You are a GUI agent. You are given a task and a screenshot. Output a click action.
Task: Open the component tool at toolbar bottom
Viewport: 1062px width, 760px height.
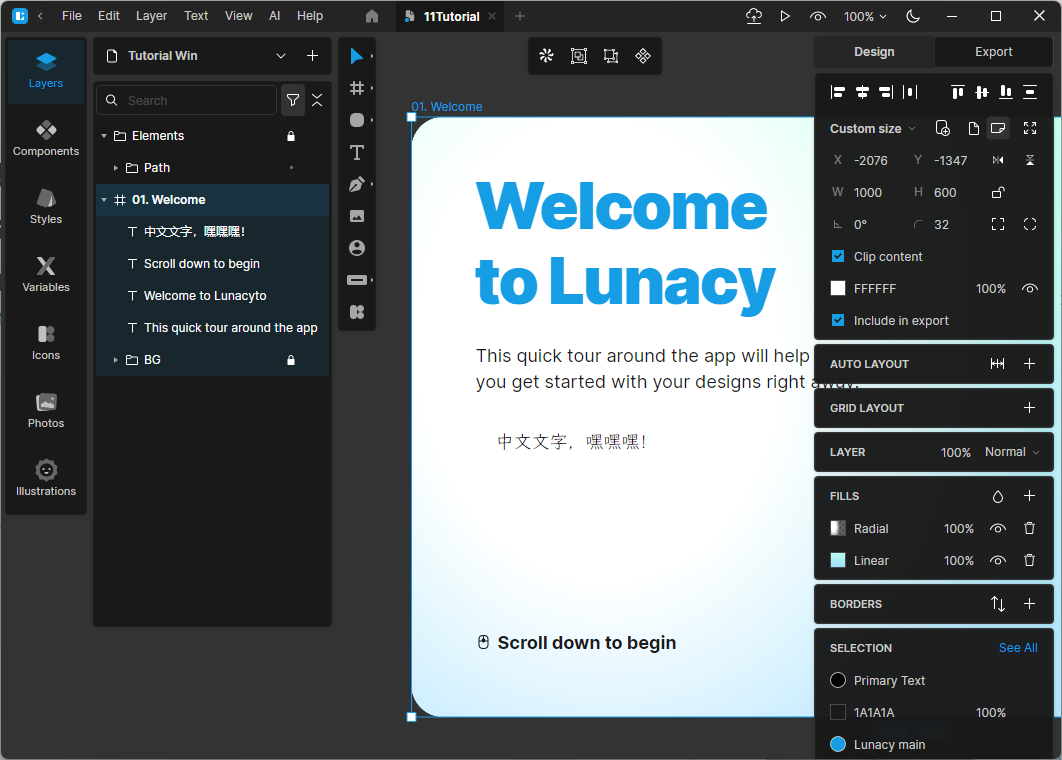(x=356, y=312)
